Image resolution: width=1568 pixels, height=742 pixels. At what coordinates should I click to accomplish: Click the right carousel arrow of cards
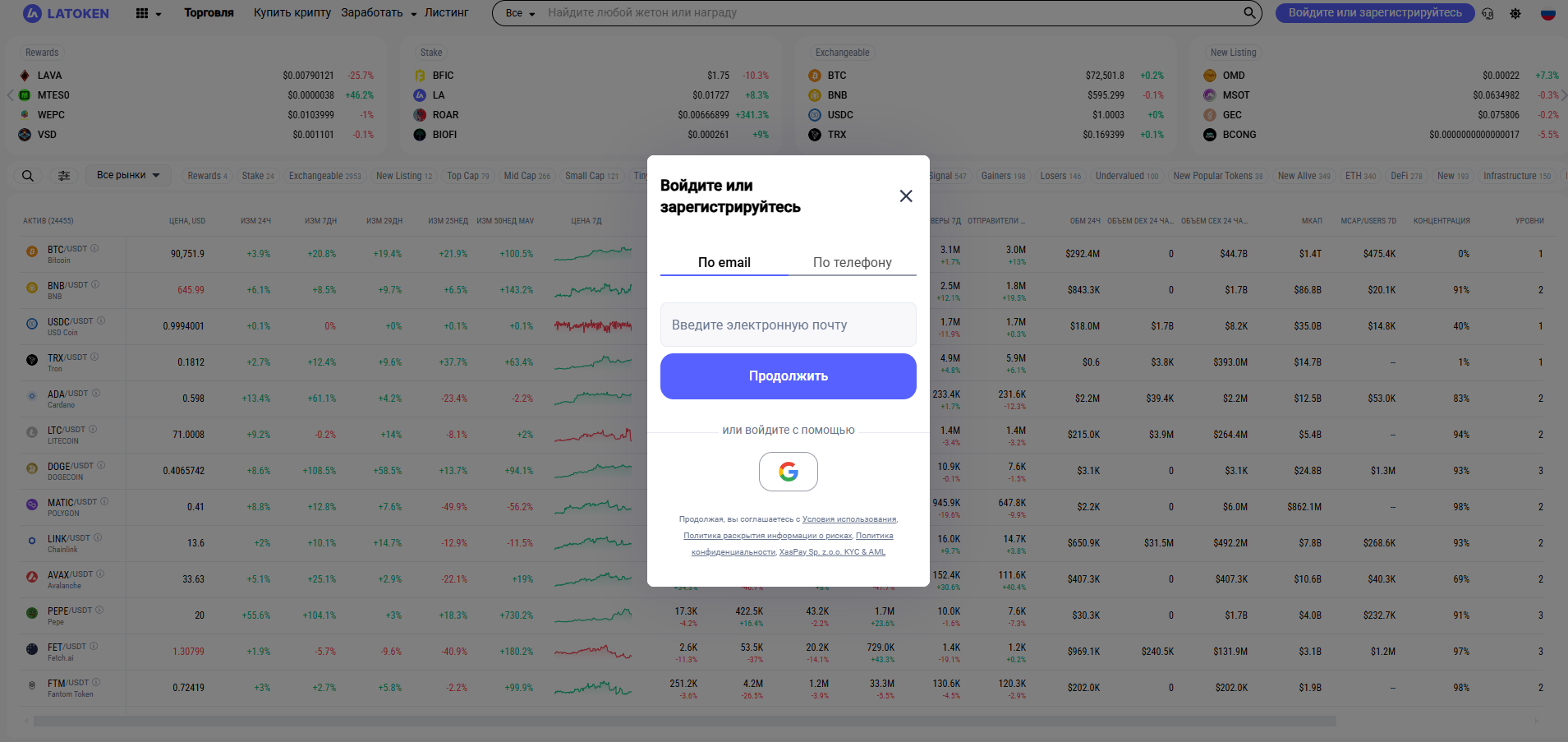1563,95
